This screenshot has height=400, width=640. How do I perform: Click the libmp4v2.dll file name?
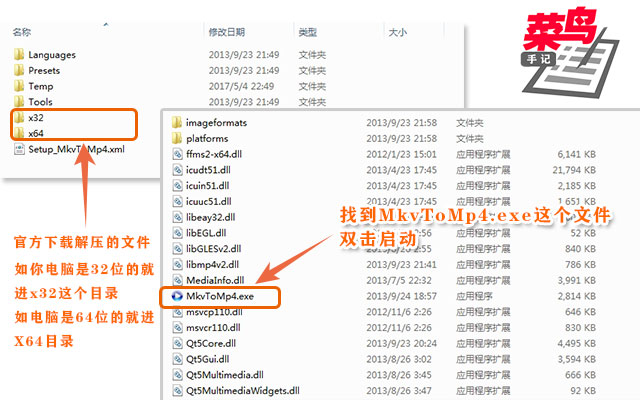(212, 264)
